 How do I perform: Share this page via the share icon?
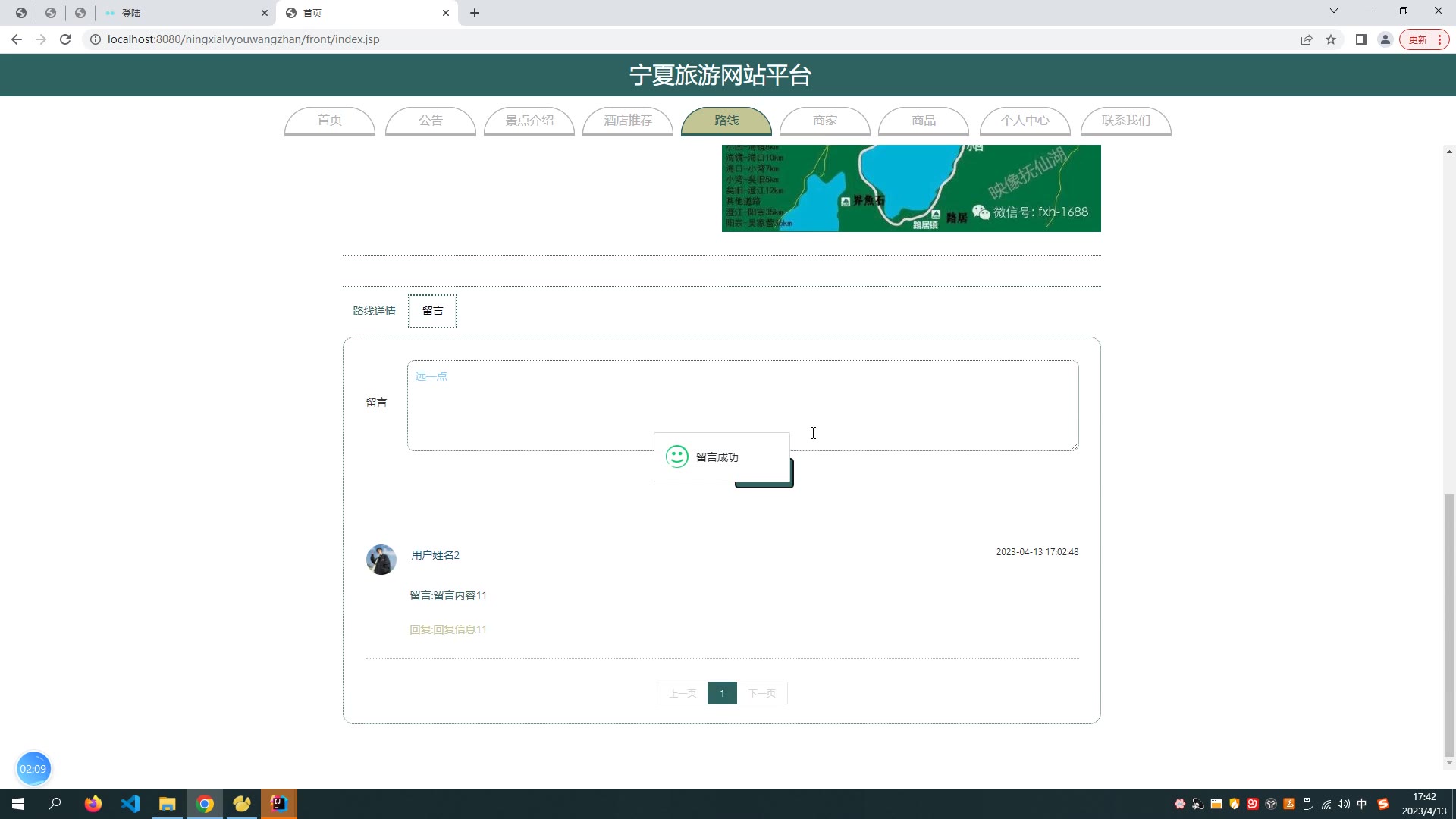point(1307,39)
